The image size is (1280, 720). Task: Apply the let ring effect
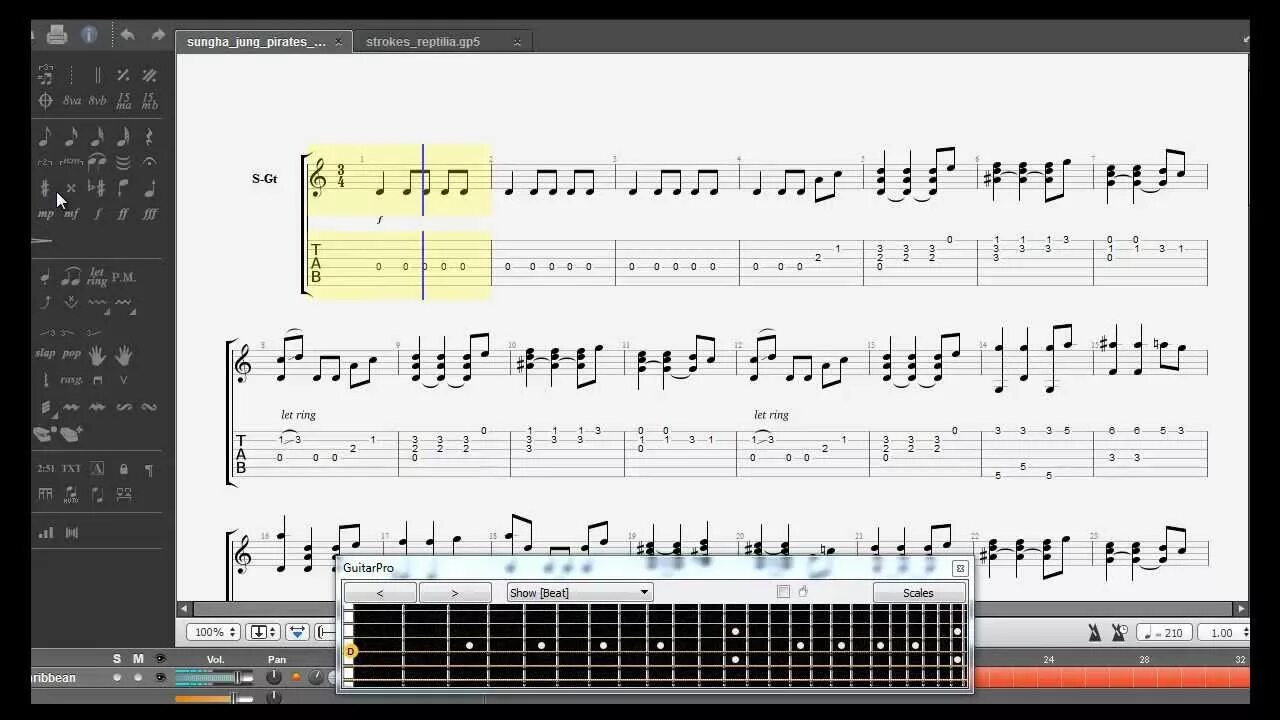point(97,276)
